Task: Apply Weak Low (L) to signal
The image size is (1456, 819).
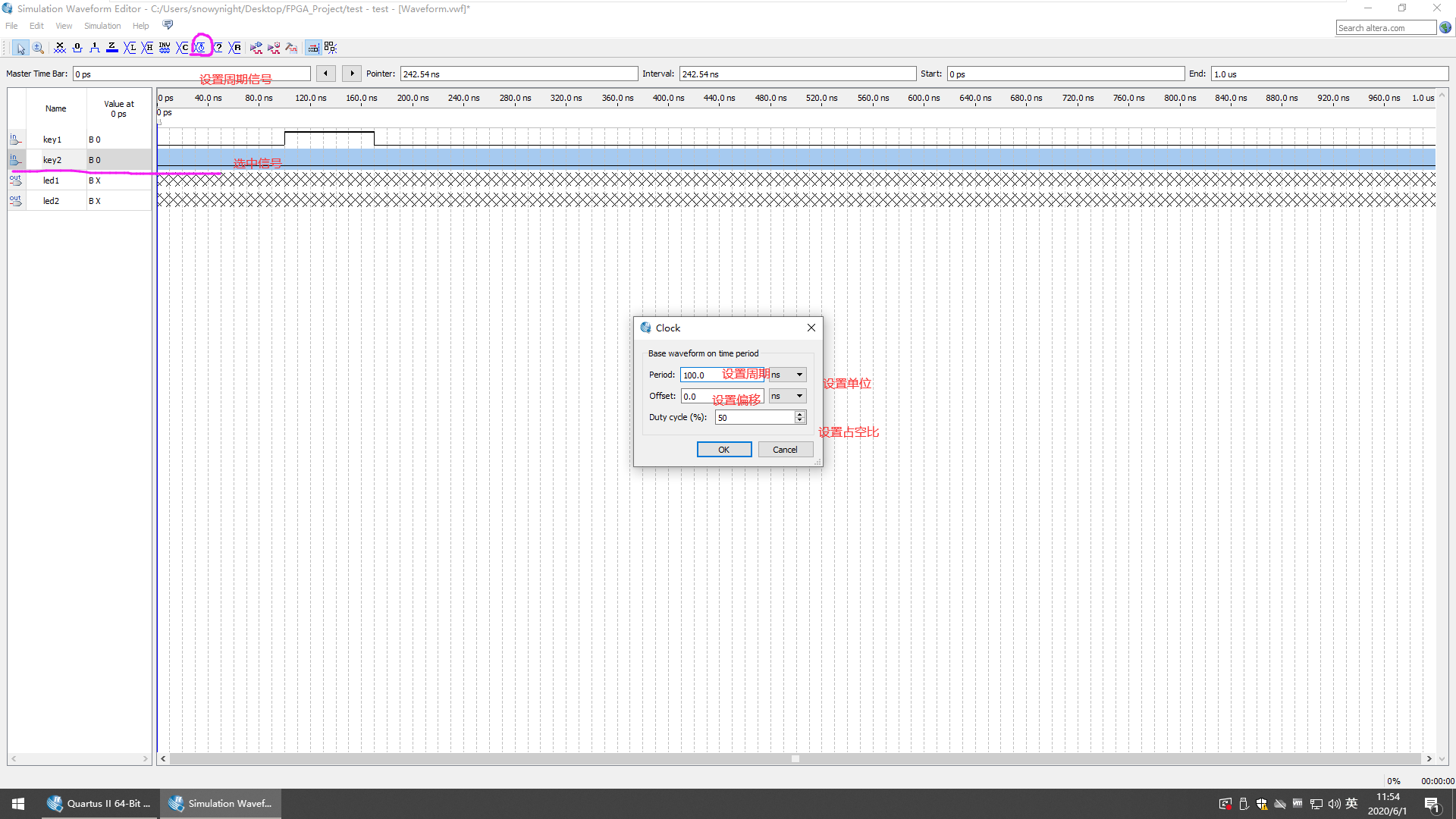Action: point(130,48)
